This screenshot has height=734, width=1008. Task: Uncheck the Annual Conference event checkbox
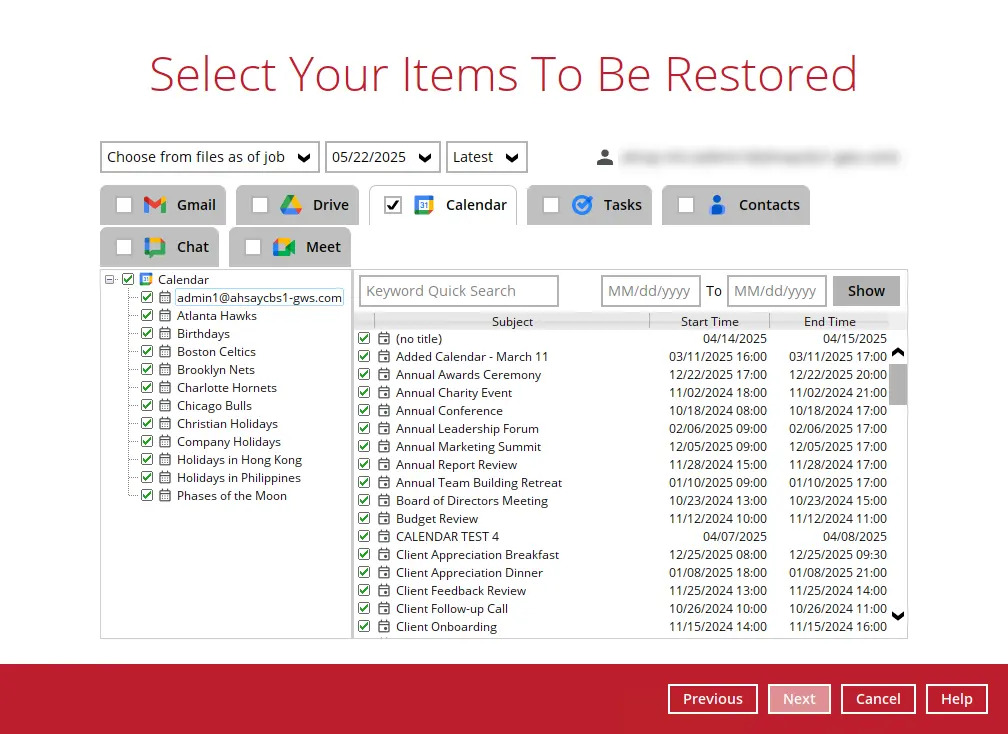click(x=364, y=411)
